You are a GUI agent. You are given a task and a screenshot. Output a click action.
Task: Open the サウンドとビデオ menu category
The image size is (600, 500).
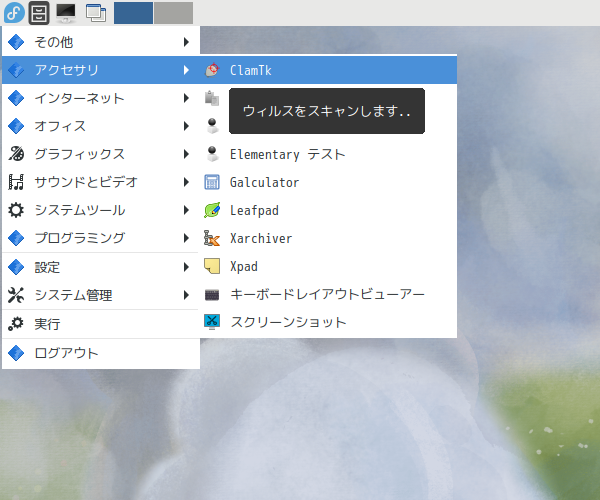[101, 182]
